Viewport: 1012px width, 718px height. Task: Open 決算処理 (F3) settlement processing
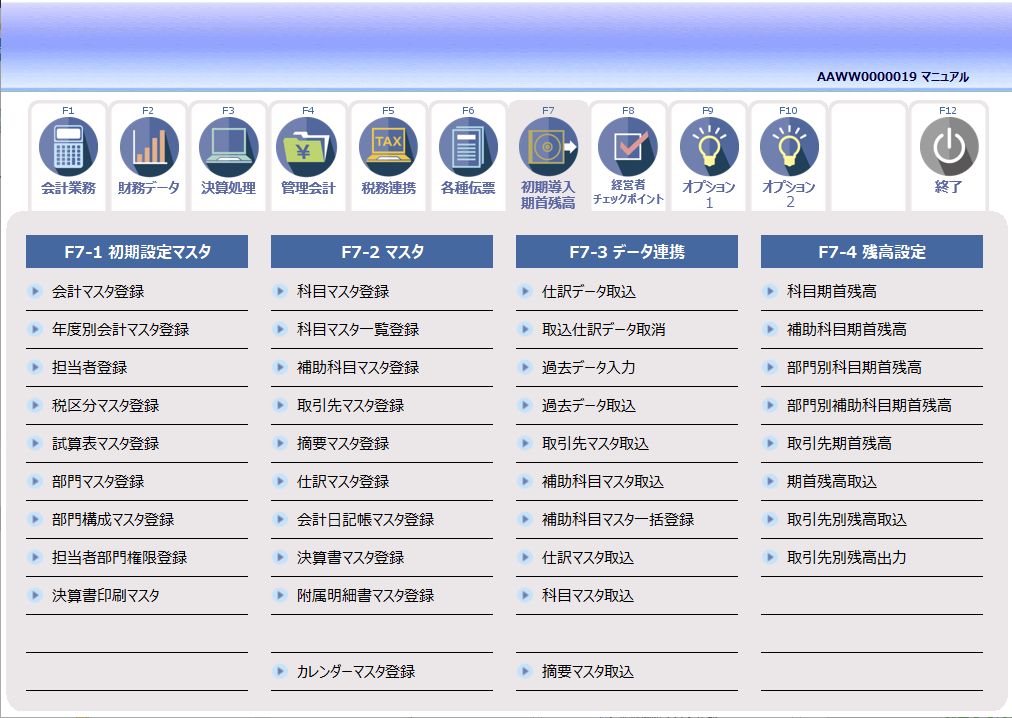[x=227, y=150]
